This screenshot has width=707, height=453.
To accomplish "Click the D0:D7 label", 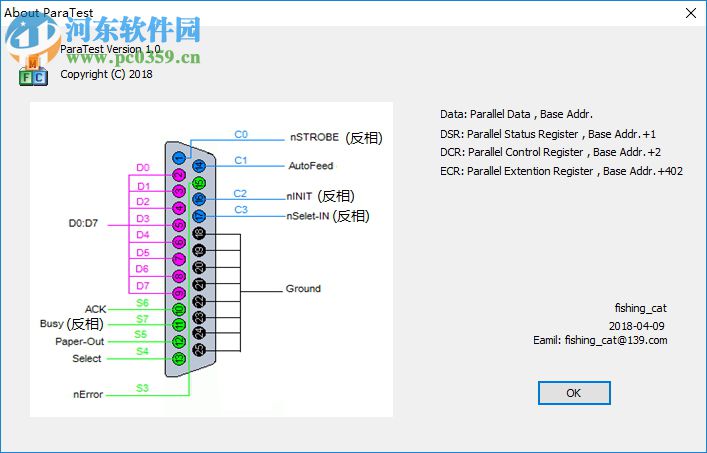I will tap(83, 223).
